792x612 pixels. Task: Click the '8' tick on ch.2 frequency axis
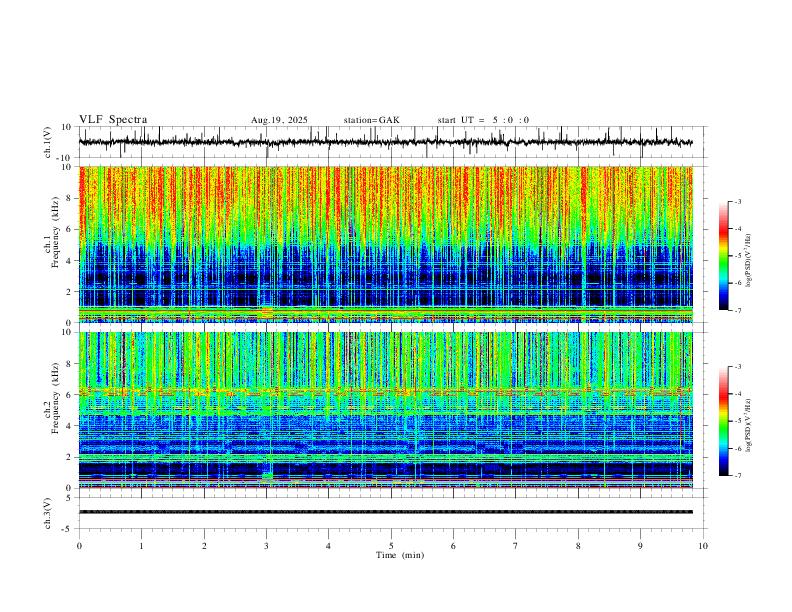pyautogui.click(x=70, y=364)
